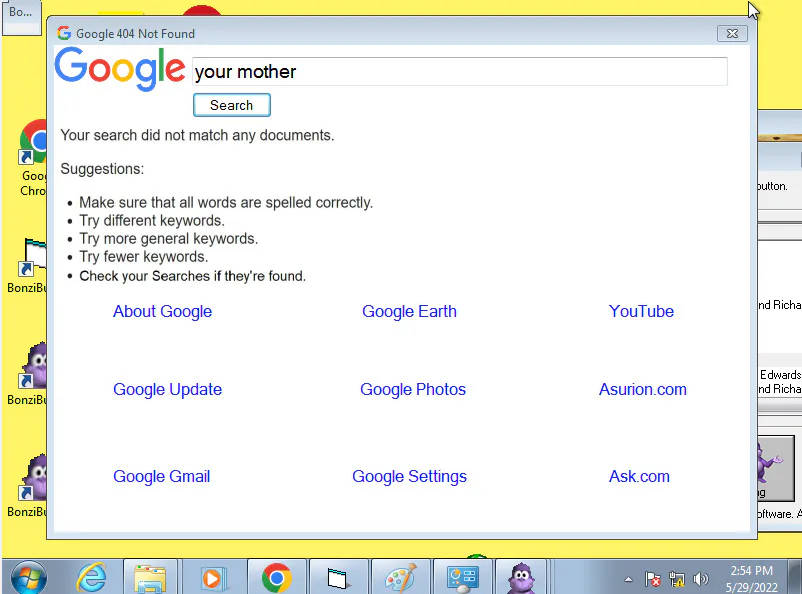The height and width of the screenshot is (594, 802).
Task: Open the Google Photos link
Action: click(x=413, y=389)
